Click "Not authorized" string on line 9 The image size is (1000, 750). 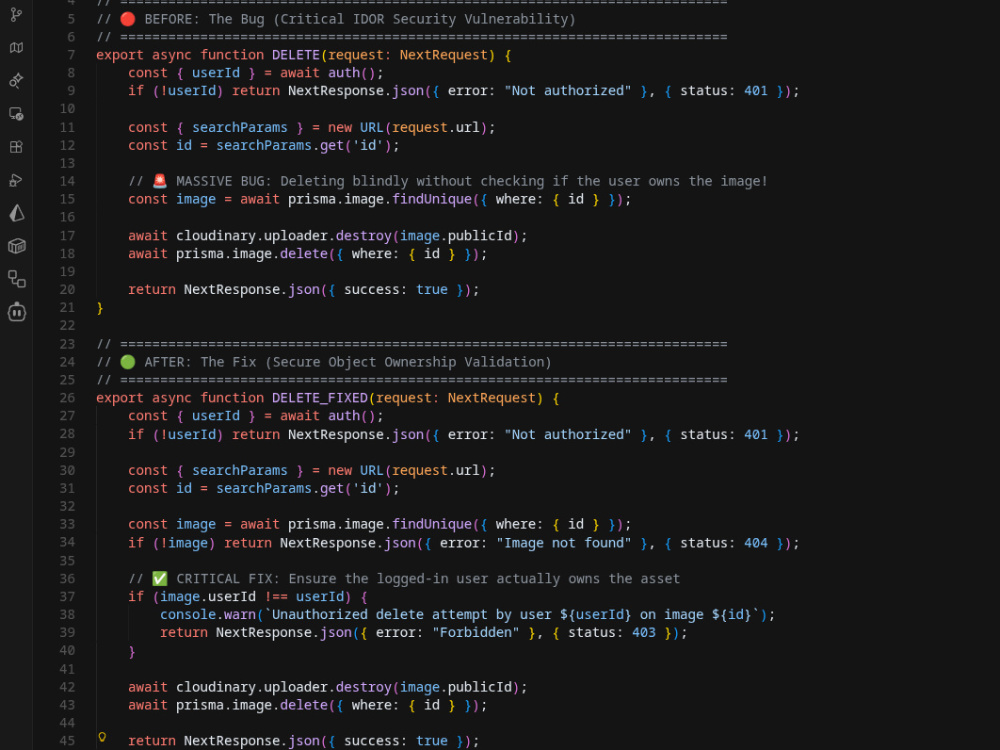click(568, 91)
